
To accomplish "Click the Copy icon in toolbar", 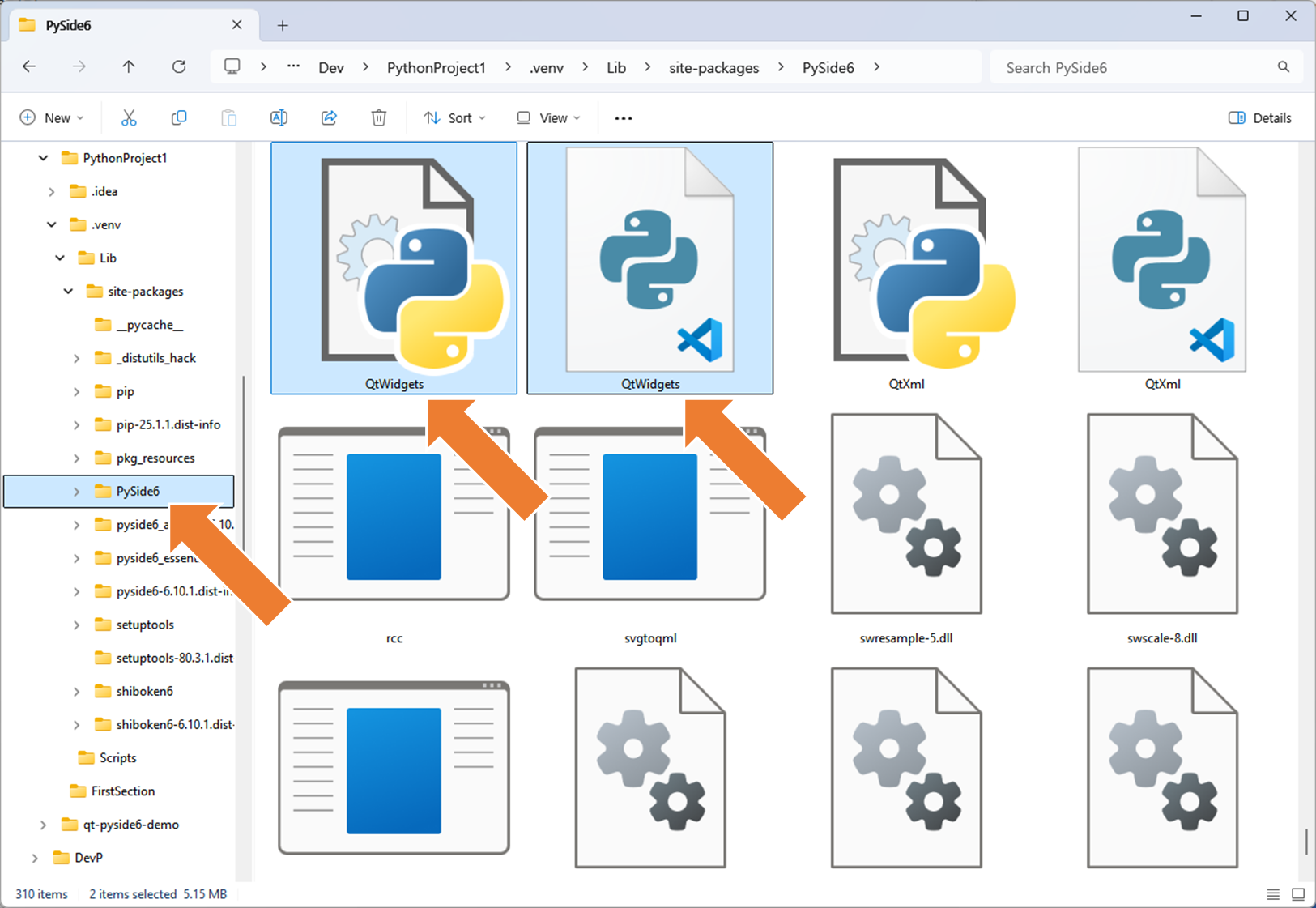I will coord(179,118).
